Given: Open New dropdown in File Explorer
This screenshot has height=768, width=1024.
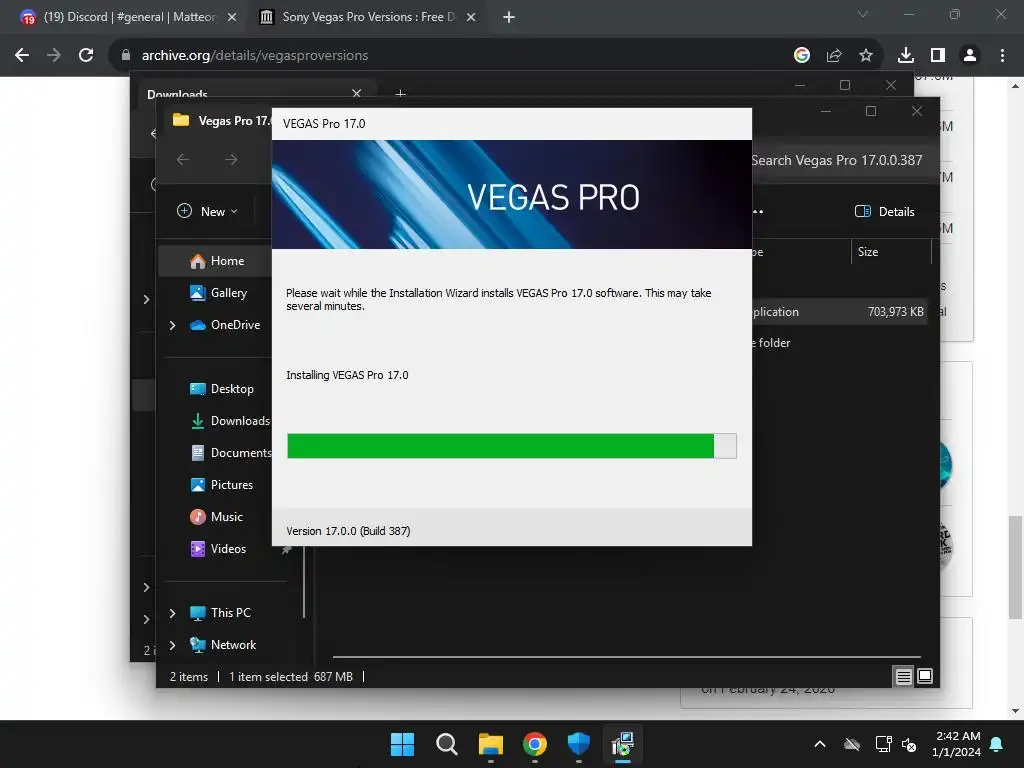Looking at the screenshot, I should [x=208, y=211].
